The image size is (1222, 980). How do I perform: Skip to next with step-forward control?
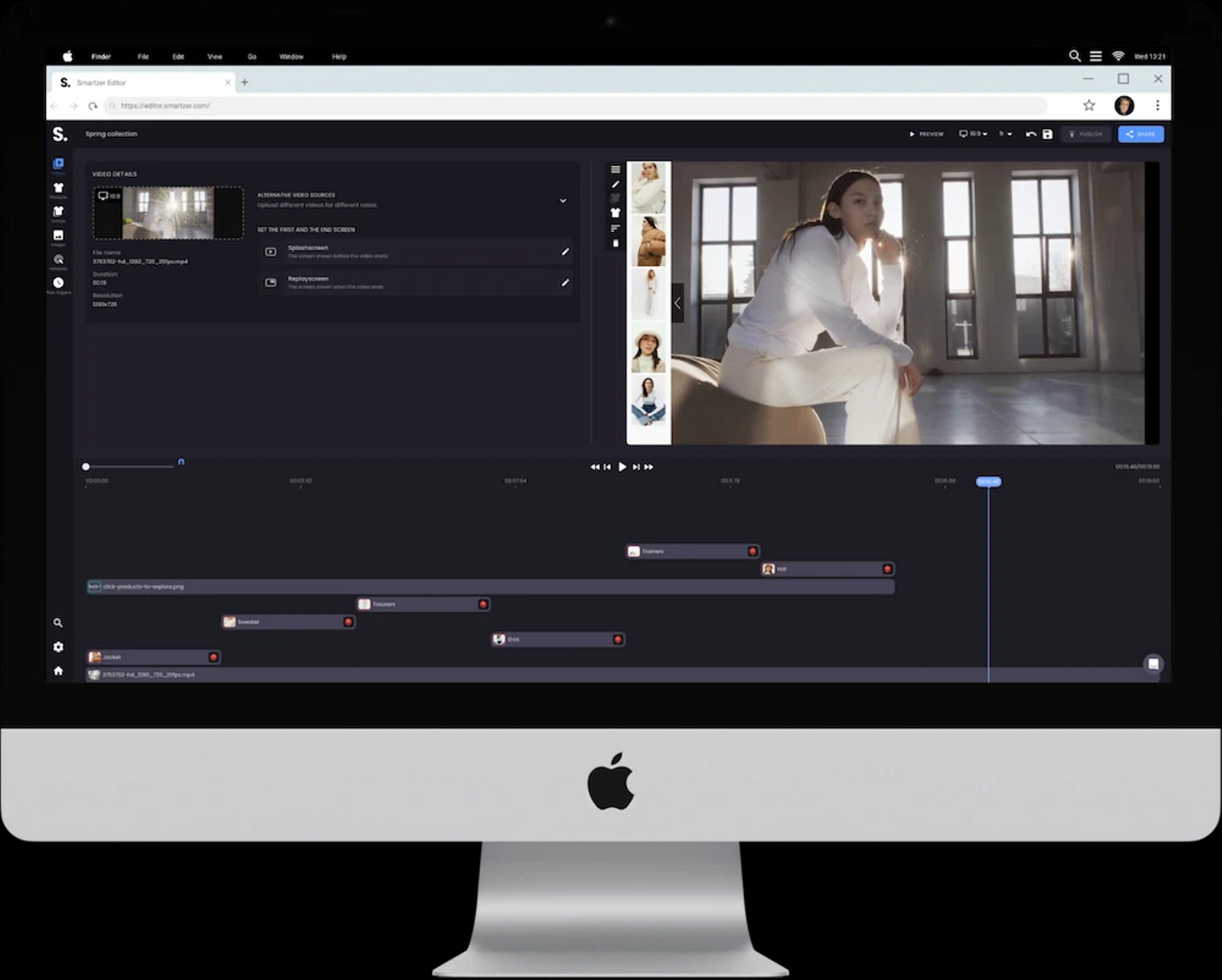click(x=636, y=467)
